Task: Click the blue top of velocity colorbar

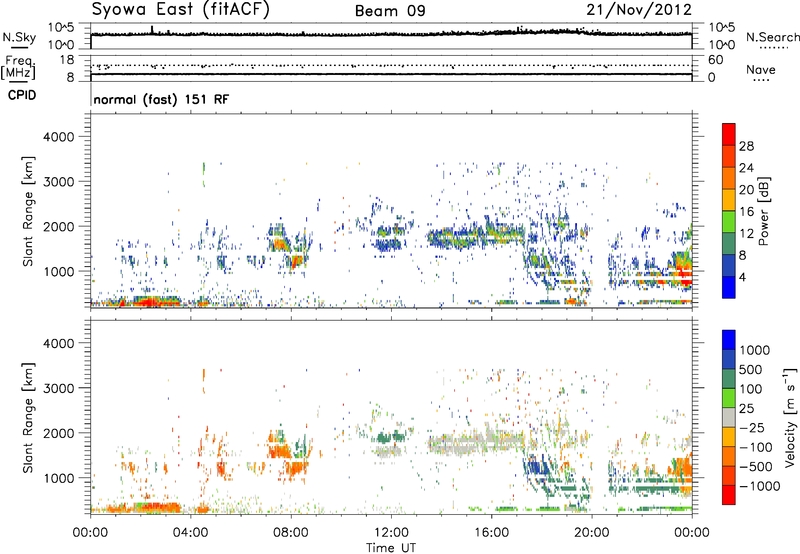Action: 729,340
